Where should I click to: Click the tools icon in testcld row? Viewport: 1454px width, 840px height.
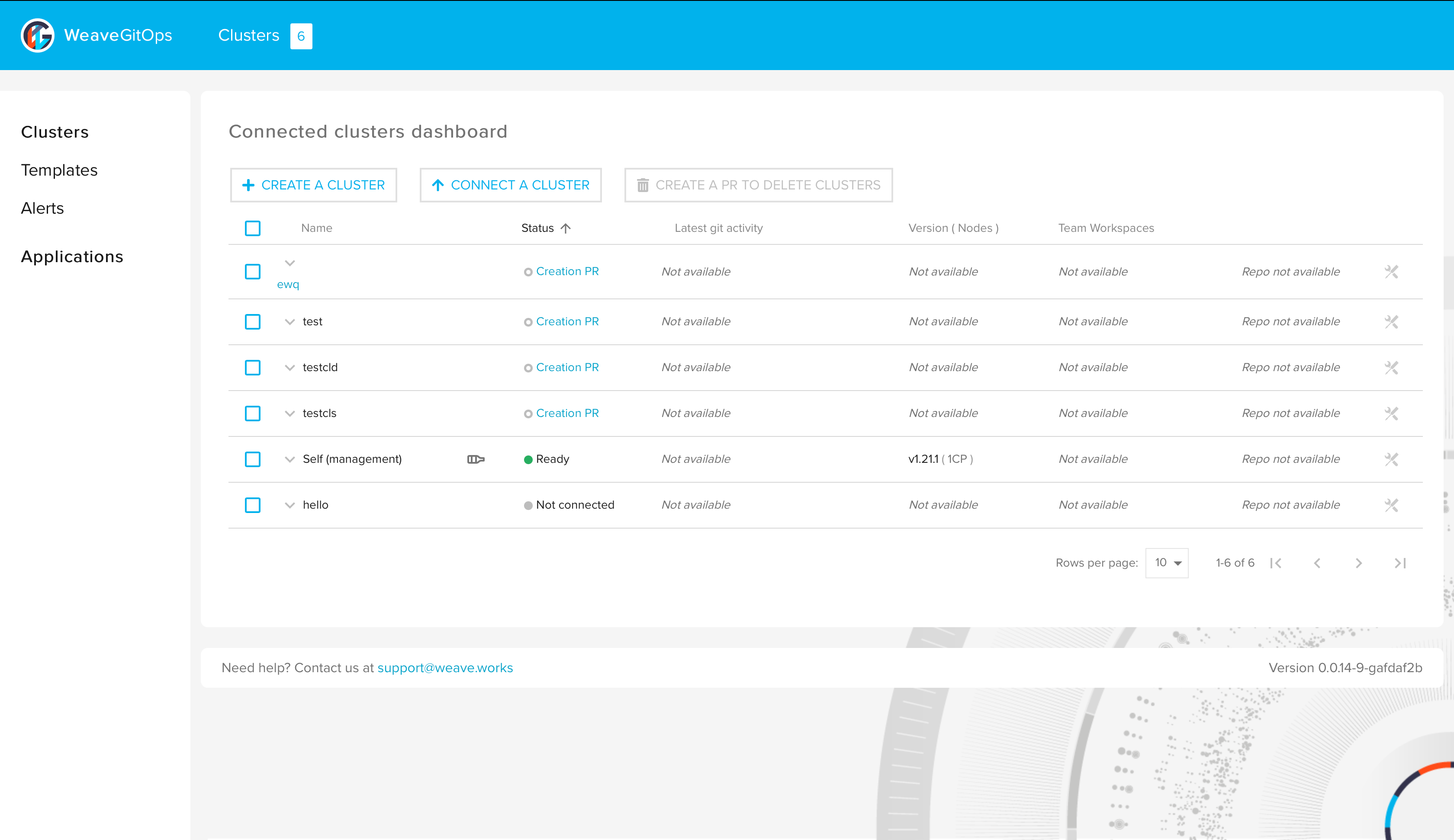[1391, 368]
